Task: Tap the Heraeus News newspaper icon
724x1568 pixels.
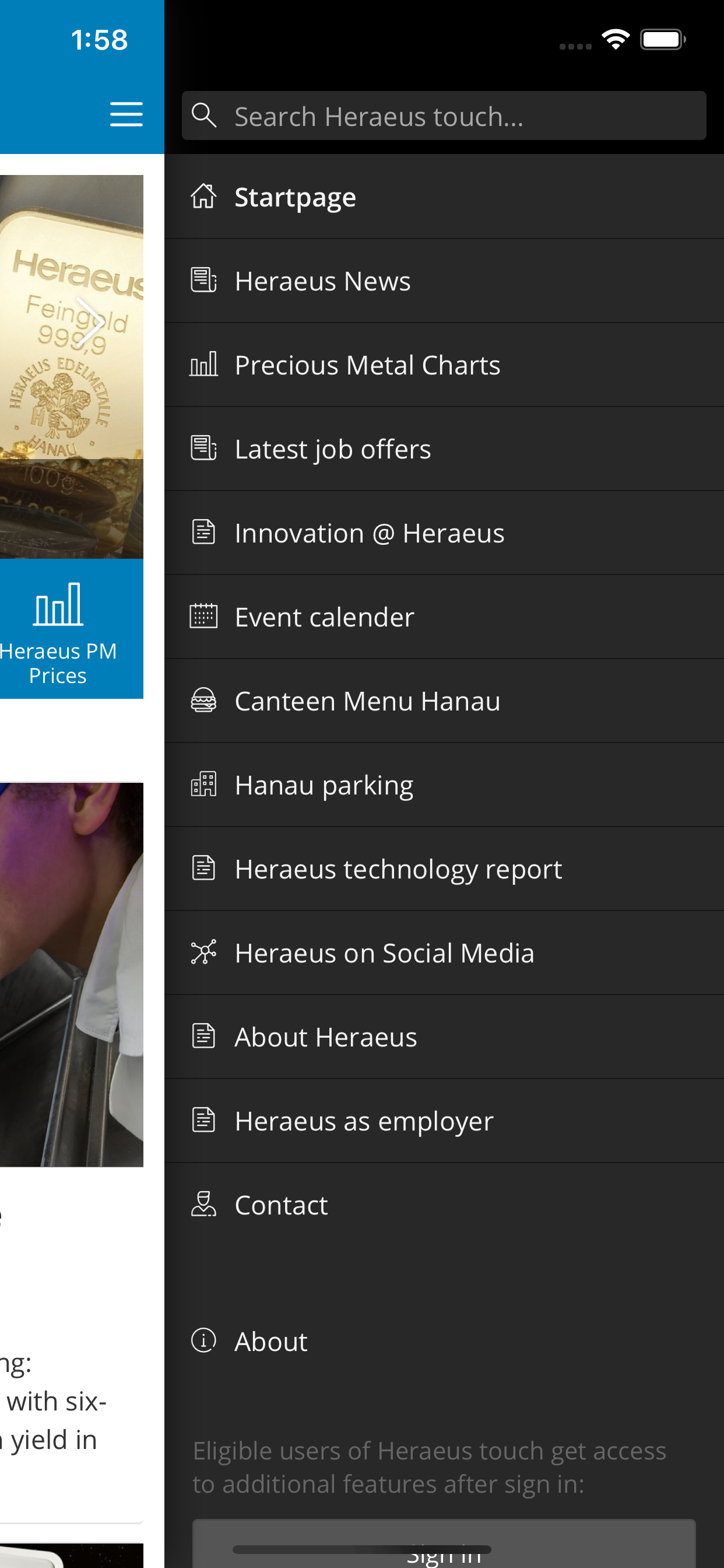Action: pos(203,280)
